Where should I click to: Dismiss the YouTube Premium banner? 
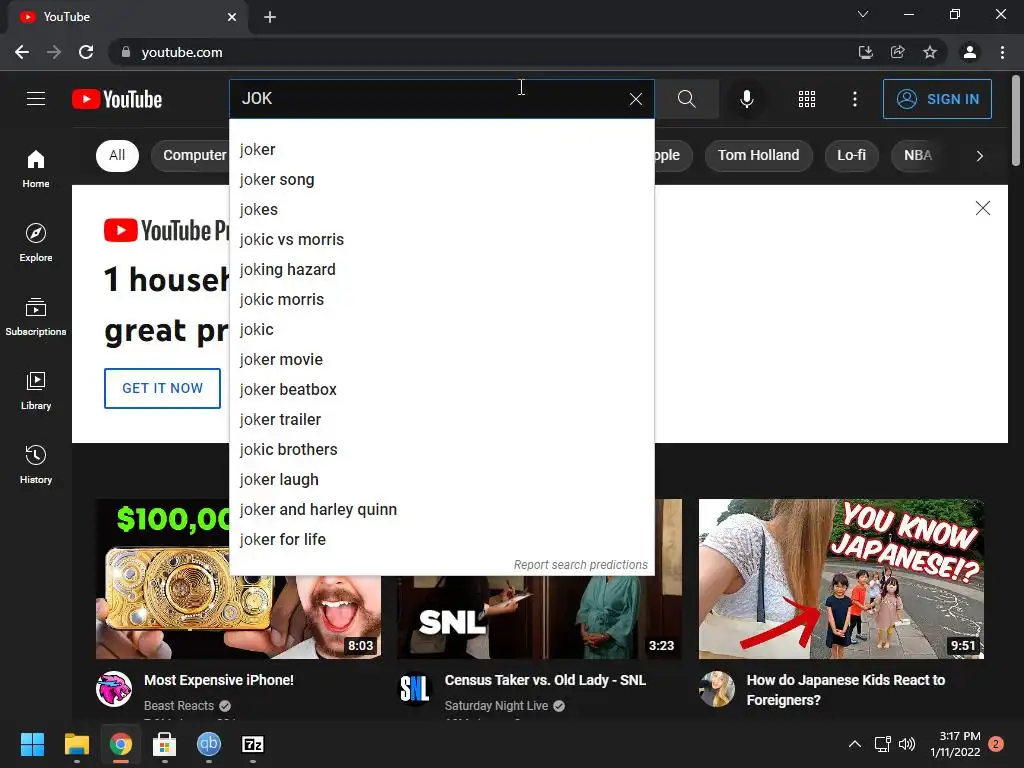pyautogui.click(x=982, y=208)
